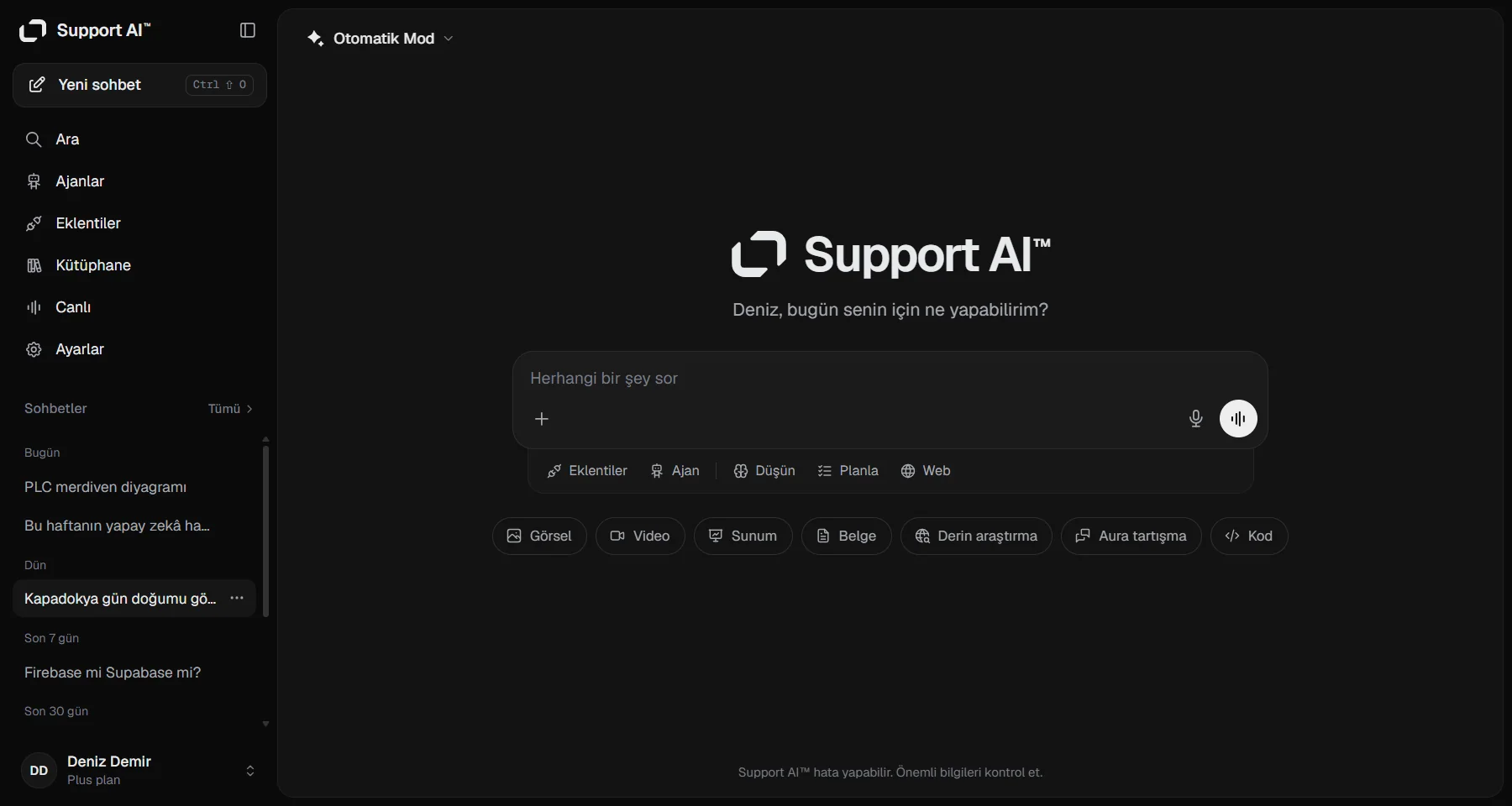Open the PLC merdiven diyagramı chat
This screenshot has width=1512, height=806.
click(134, 487)
